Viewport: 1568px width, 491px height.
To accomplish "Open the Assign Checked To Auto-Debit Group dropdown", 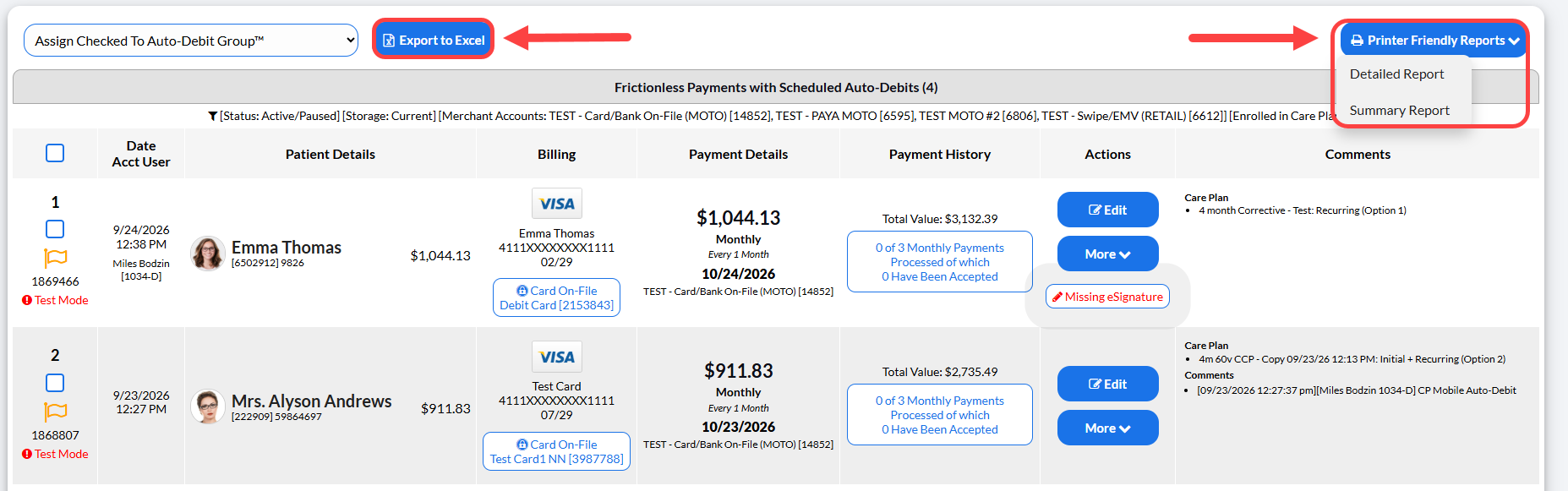I will tap(191, 41).
